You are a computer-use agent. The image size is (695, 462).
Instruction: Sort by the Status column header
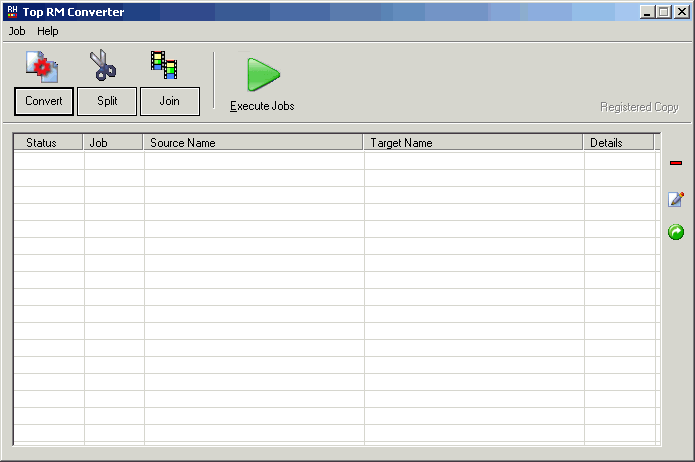(49, 143)
